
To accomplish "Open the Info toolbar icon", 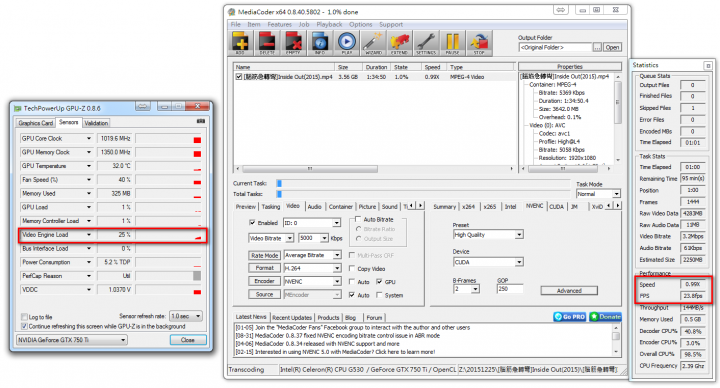I will pos(320,43).
